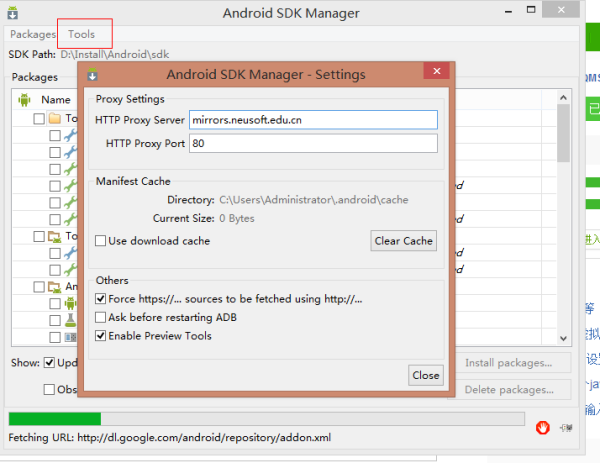This screenshot has width=600, height=463.
Task: Click the cache Directory path text
Action: point(314,200)
